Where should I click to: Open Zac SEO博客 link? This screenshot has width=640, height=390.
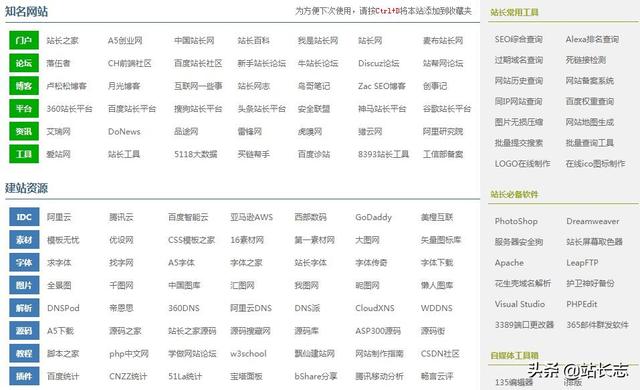point(382,86)
